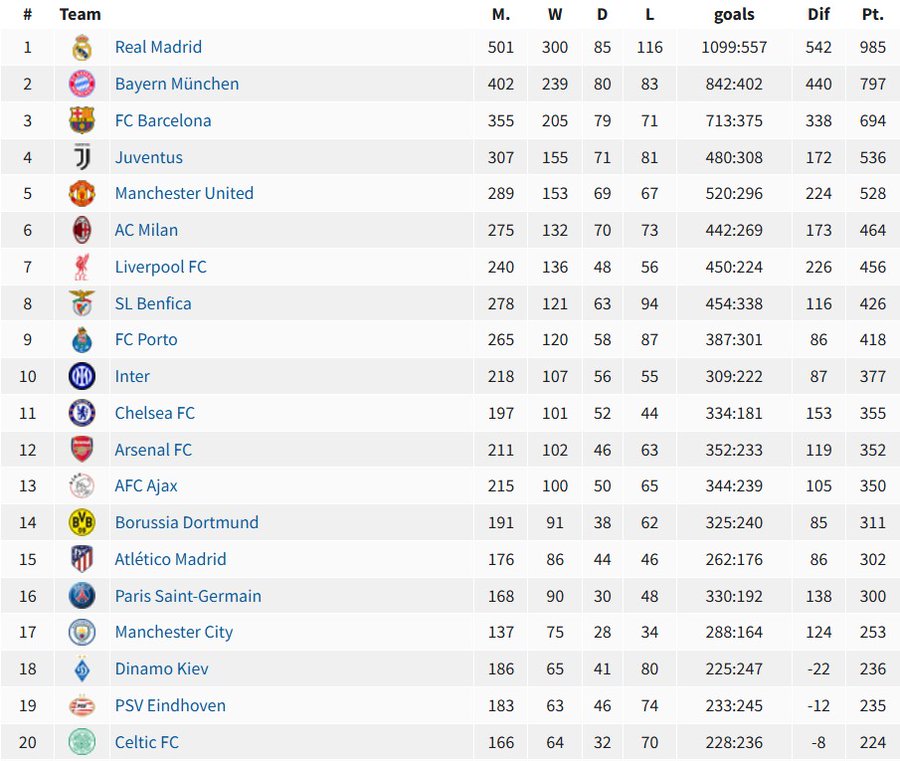Open the Dinamo Kiev team link

(x=162, y=669)
